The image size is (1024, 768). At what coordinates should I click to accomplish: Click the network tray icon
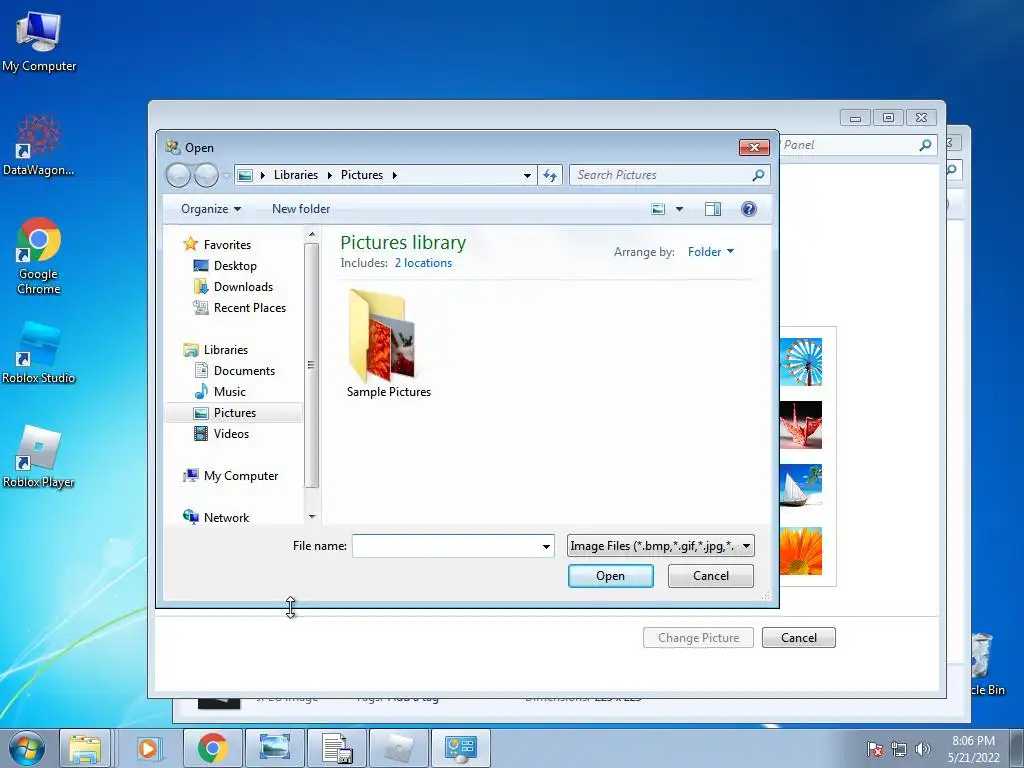click(899, 749)
